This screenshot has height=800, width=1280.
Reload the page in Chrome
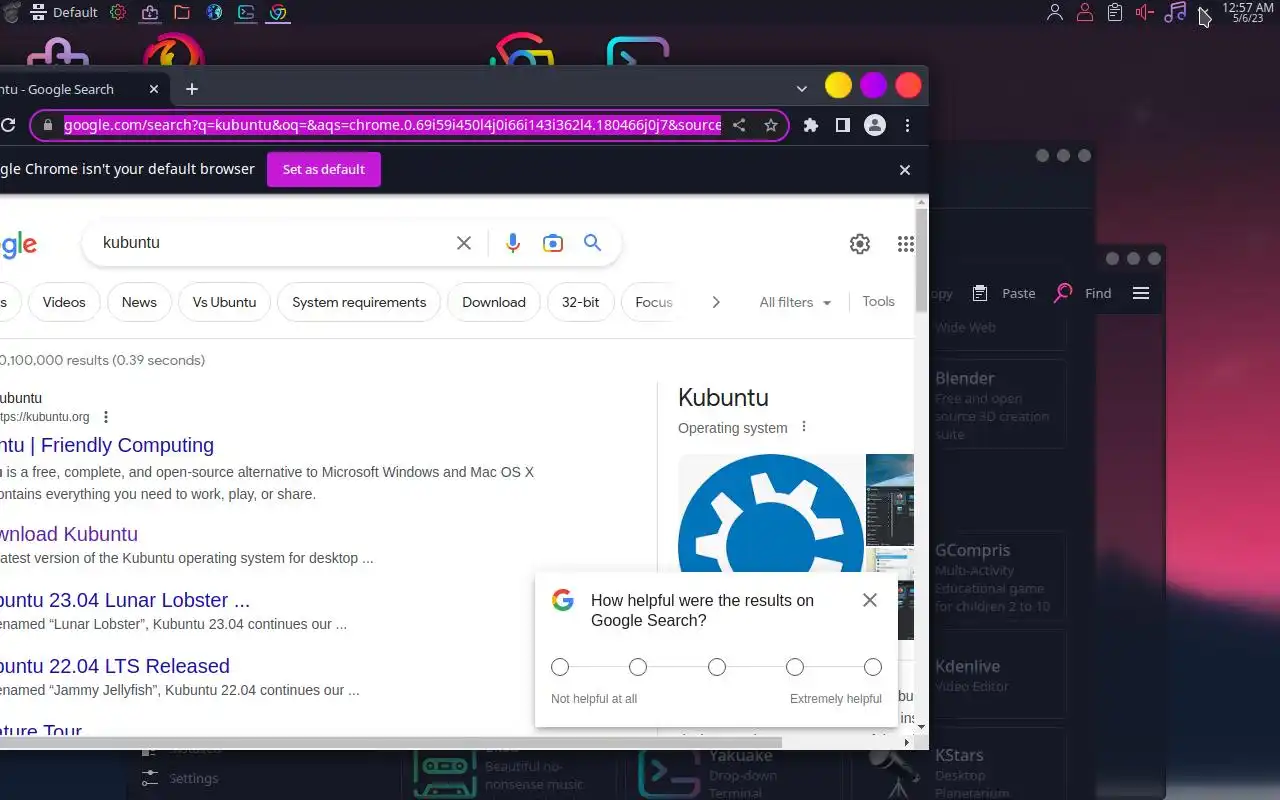7,125
